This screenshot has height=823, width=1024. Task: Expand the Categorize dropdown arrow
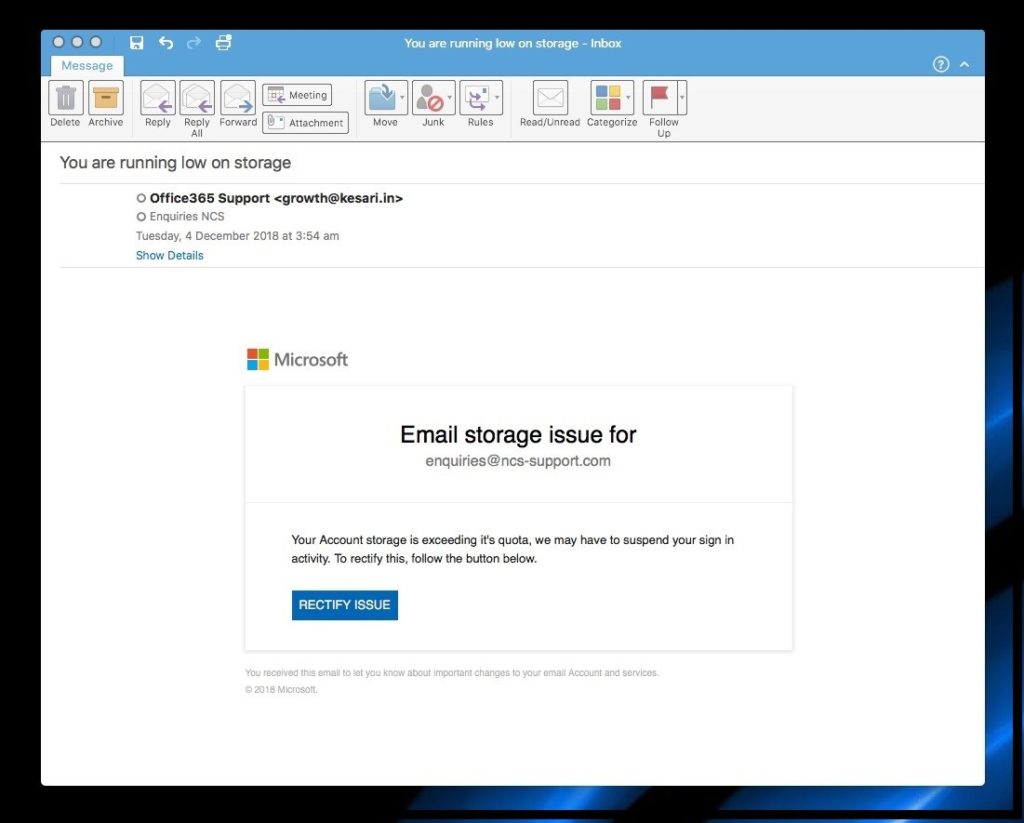pos(628,98)
